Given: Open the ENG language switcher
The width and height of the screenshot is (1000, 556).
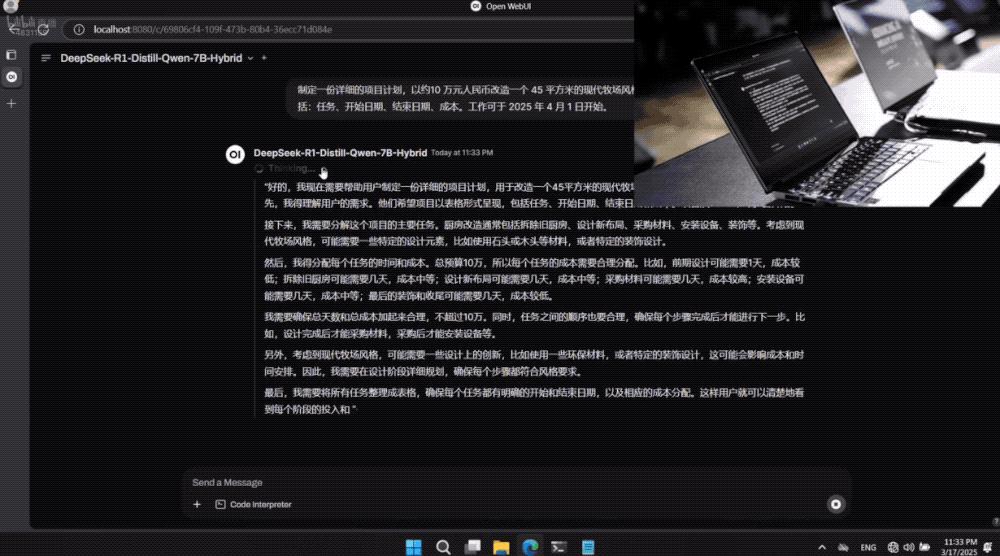Looking at the screenshot, I should tap(868, 547).
